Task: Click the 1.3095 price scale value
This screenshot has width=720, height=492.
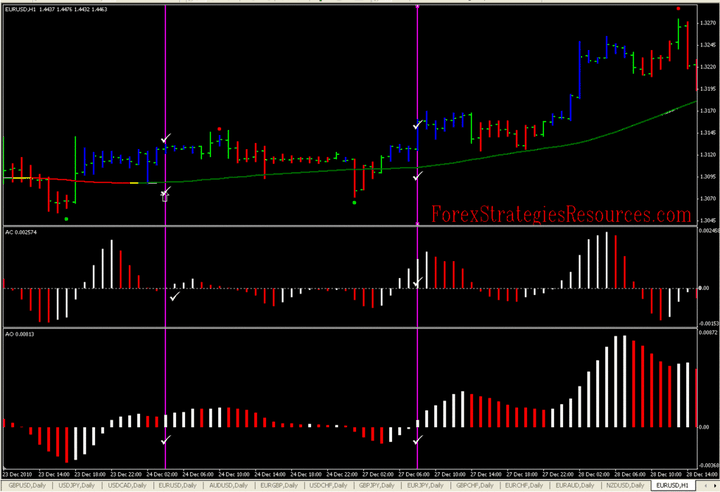Action: tap(708, 177)
